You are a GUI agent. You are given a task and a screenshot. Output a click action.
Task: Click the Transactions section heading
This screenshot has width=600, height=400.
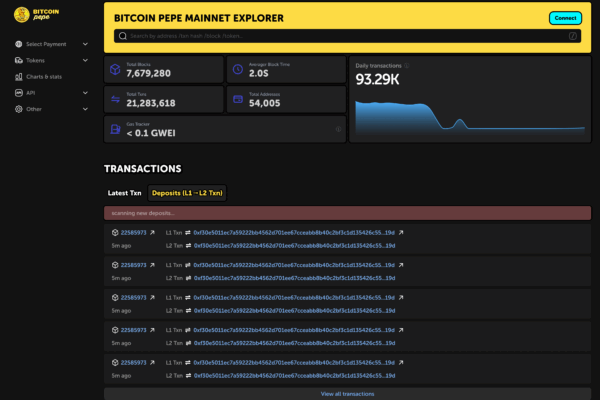pyautogui.click(x=143, y=169)
